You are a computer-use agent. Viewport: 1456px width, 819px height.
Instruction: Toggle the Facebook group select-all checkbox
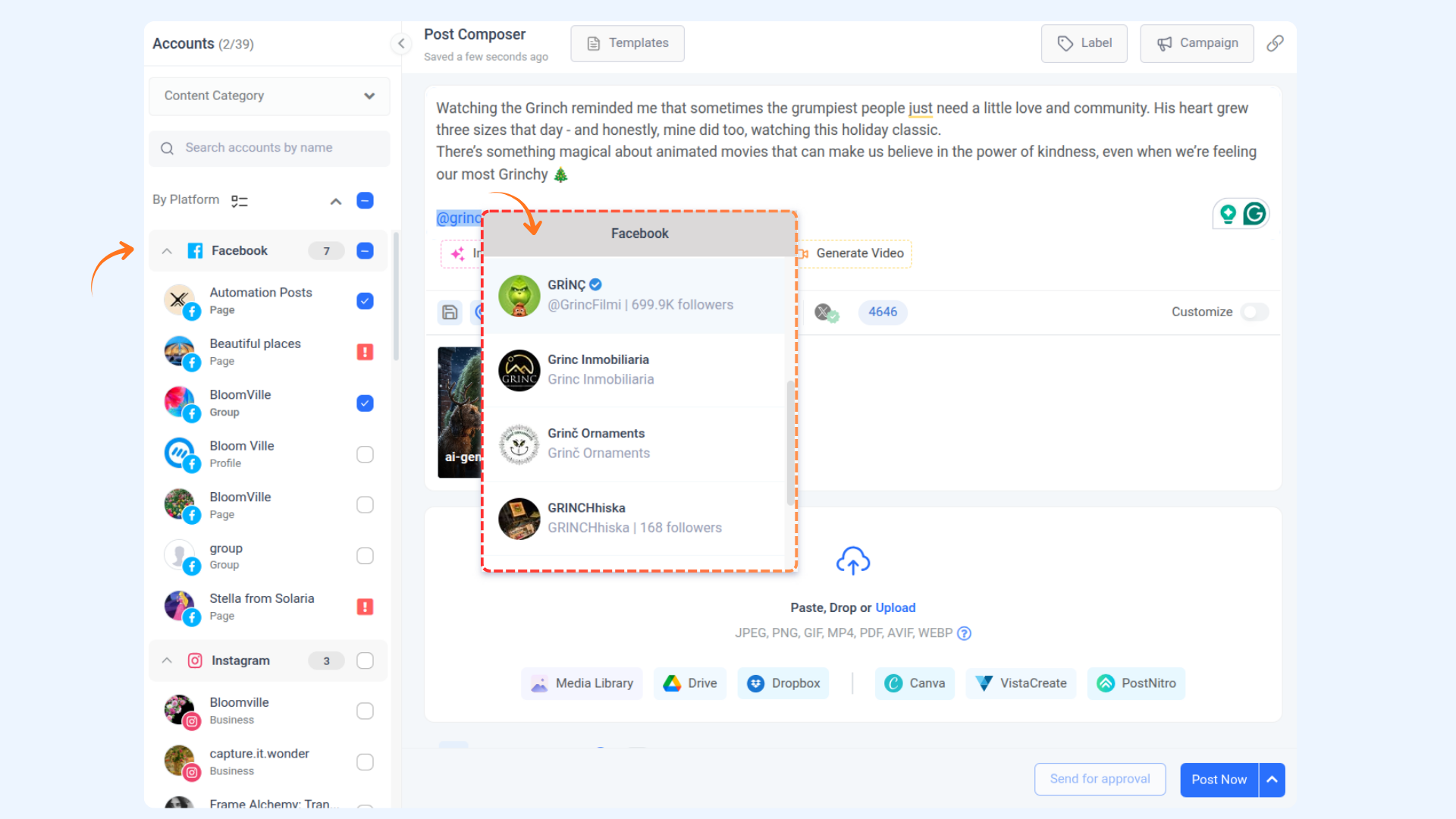(x=365, y=251)
